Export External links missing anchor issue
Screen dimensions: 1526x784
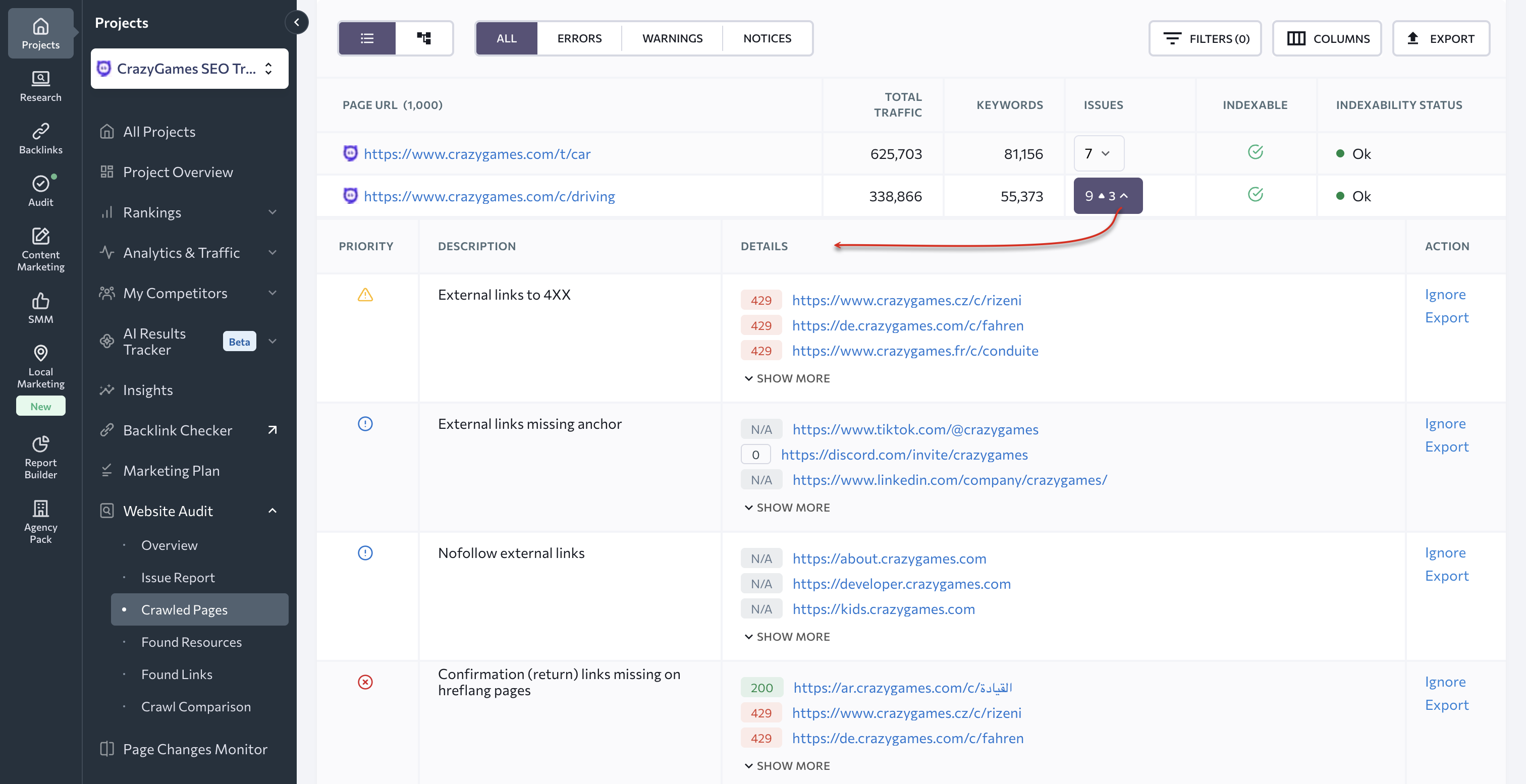click(x=1447, y=446)
